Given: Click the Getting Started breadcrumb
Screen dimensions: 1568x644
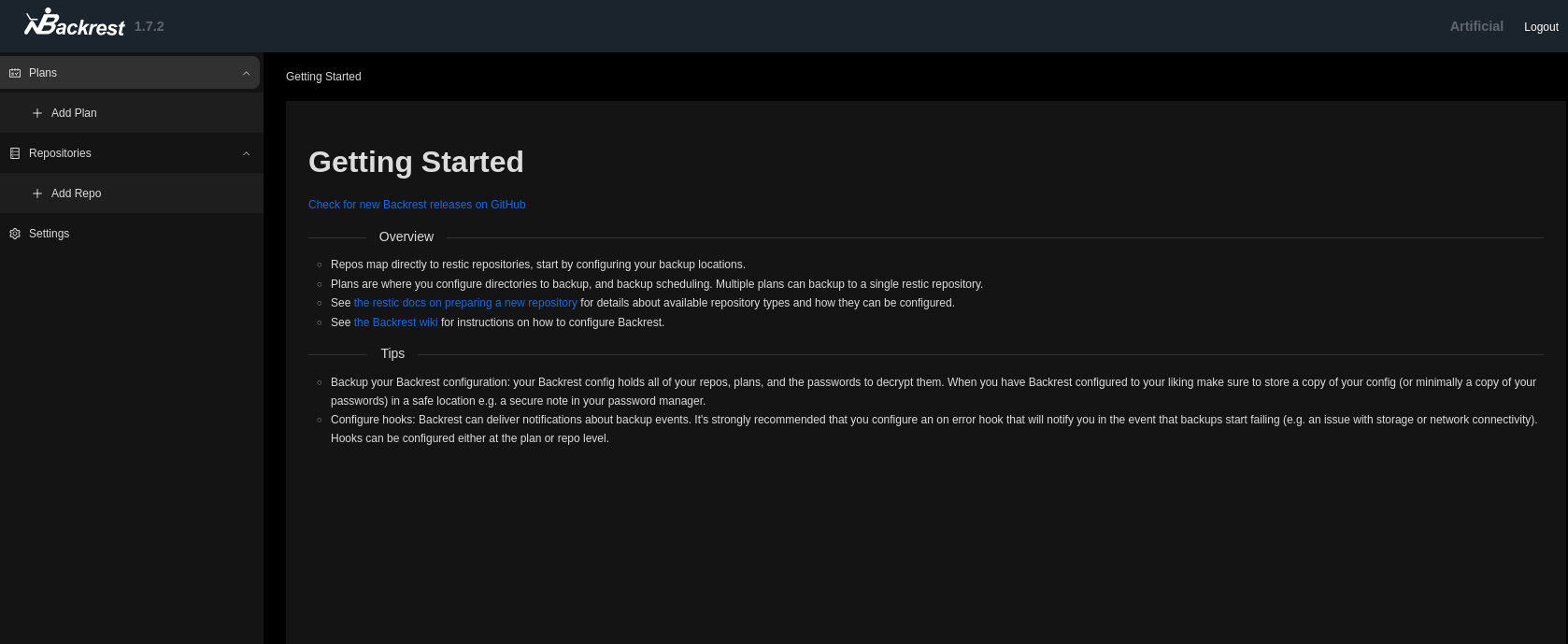Looking at the screenshot, I should (323, 77).
